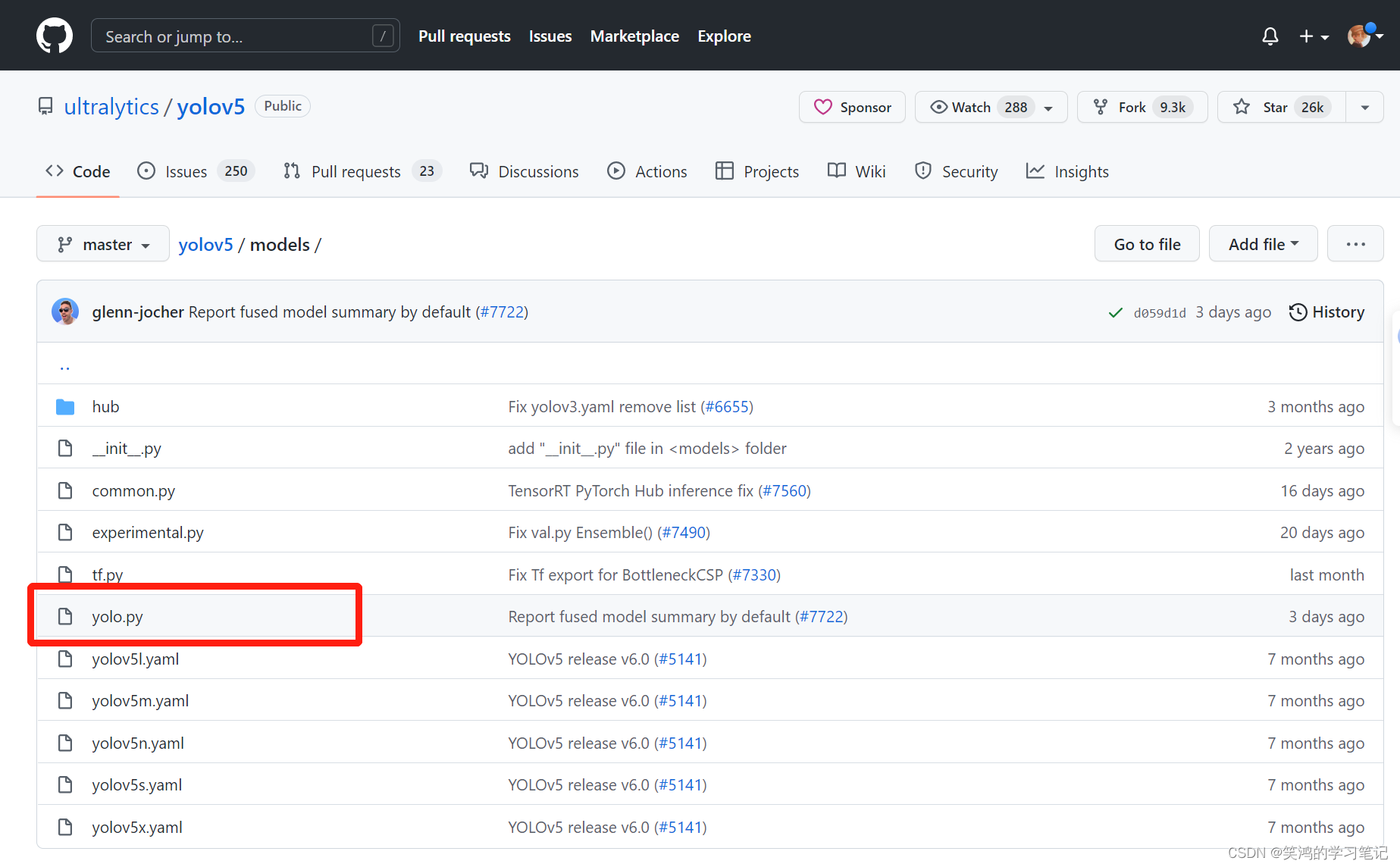Switch to the Issues tab

[x=186, y=171]
